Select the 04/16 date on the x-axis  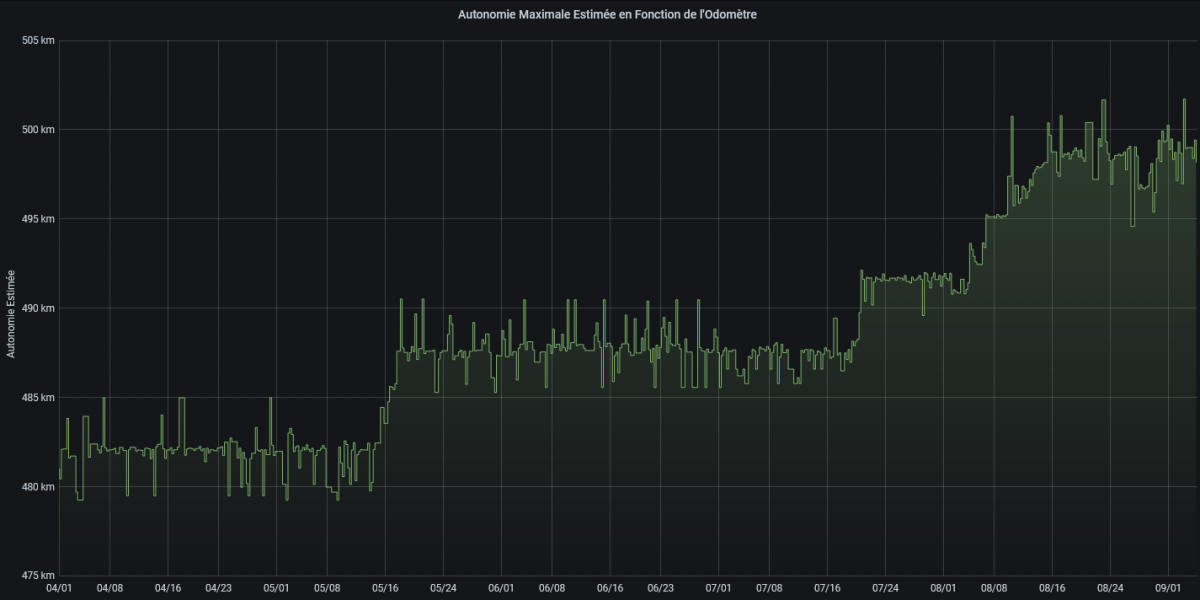click(x=167, y=589)
